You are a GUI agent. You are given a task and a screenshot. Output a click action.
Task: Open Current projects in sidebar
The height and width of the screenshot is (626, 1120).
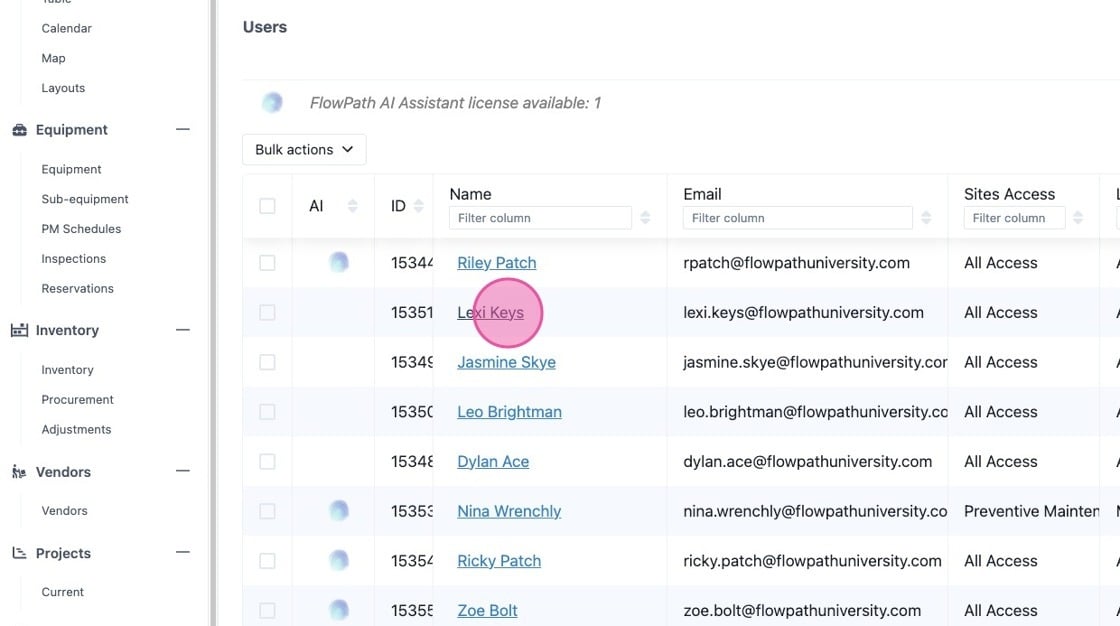(62, 592)
